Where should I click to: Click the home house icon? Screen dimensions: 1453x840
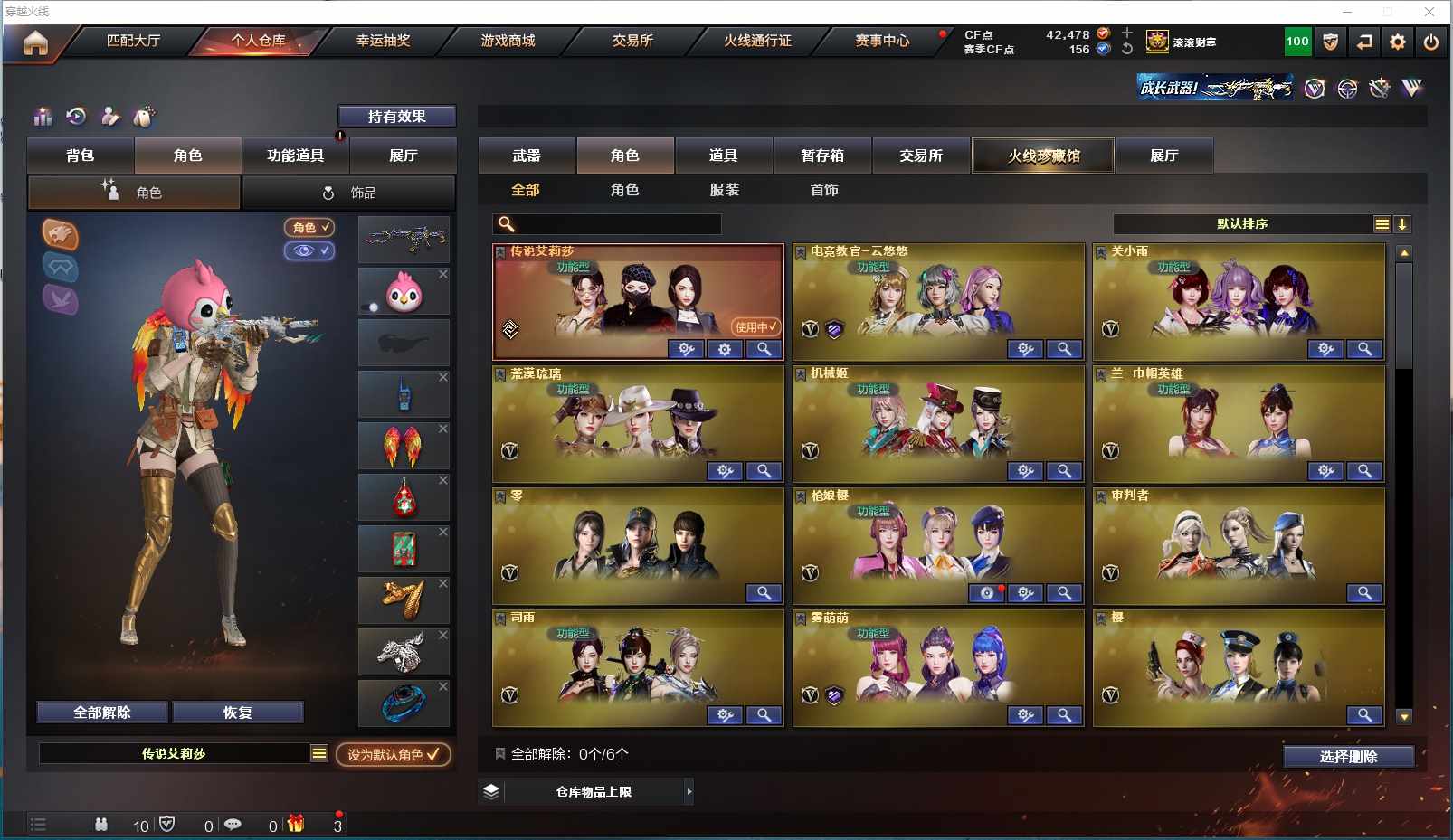[x=35, y=42]
